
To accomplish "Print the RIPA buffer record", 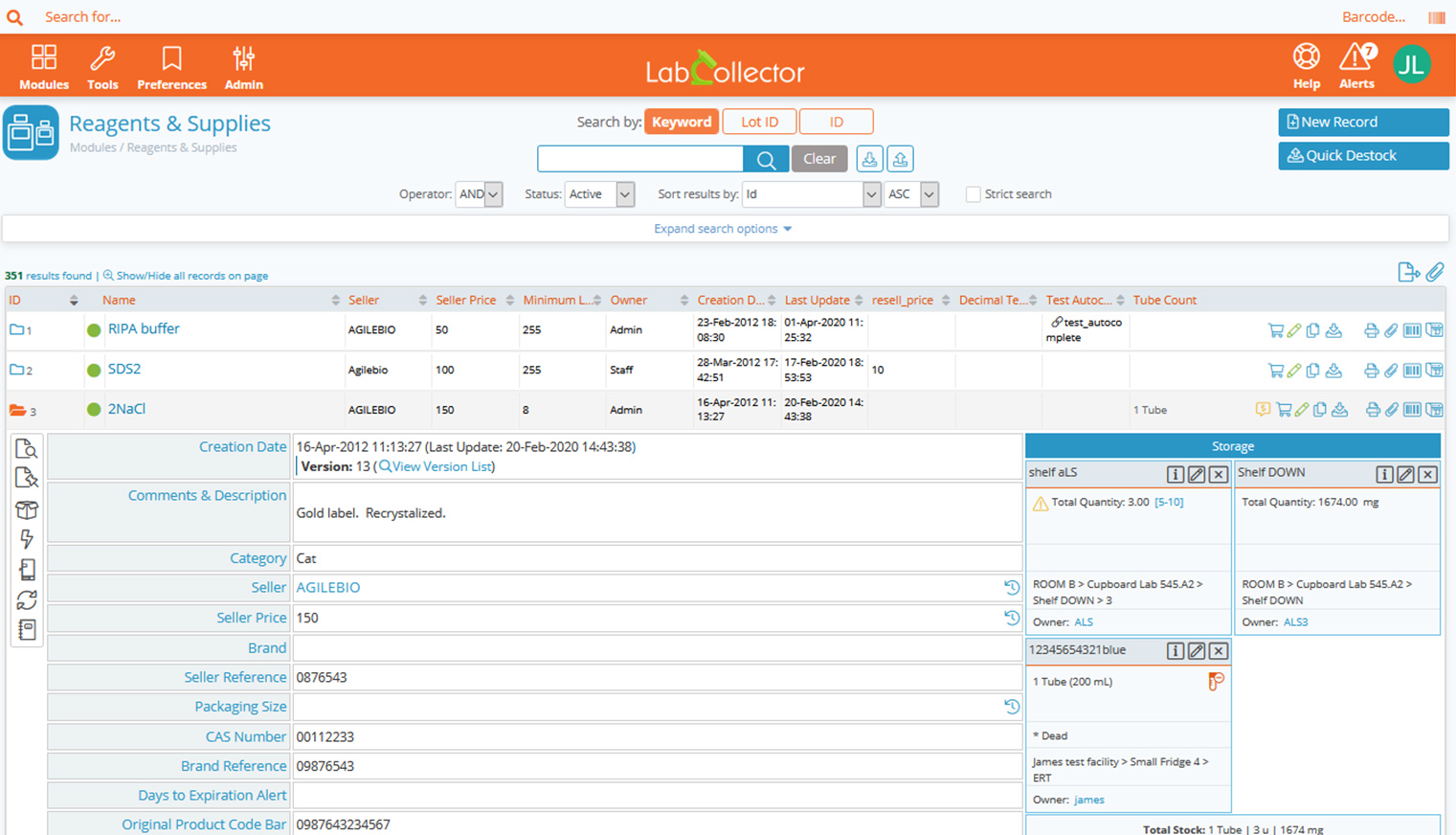I will pos(1371,330).
